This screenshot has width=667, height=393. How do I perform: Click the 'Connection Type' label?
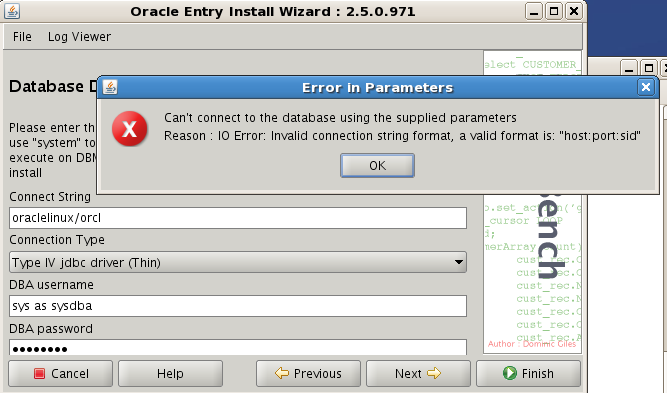(x=57, y=240)
